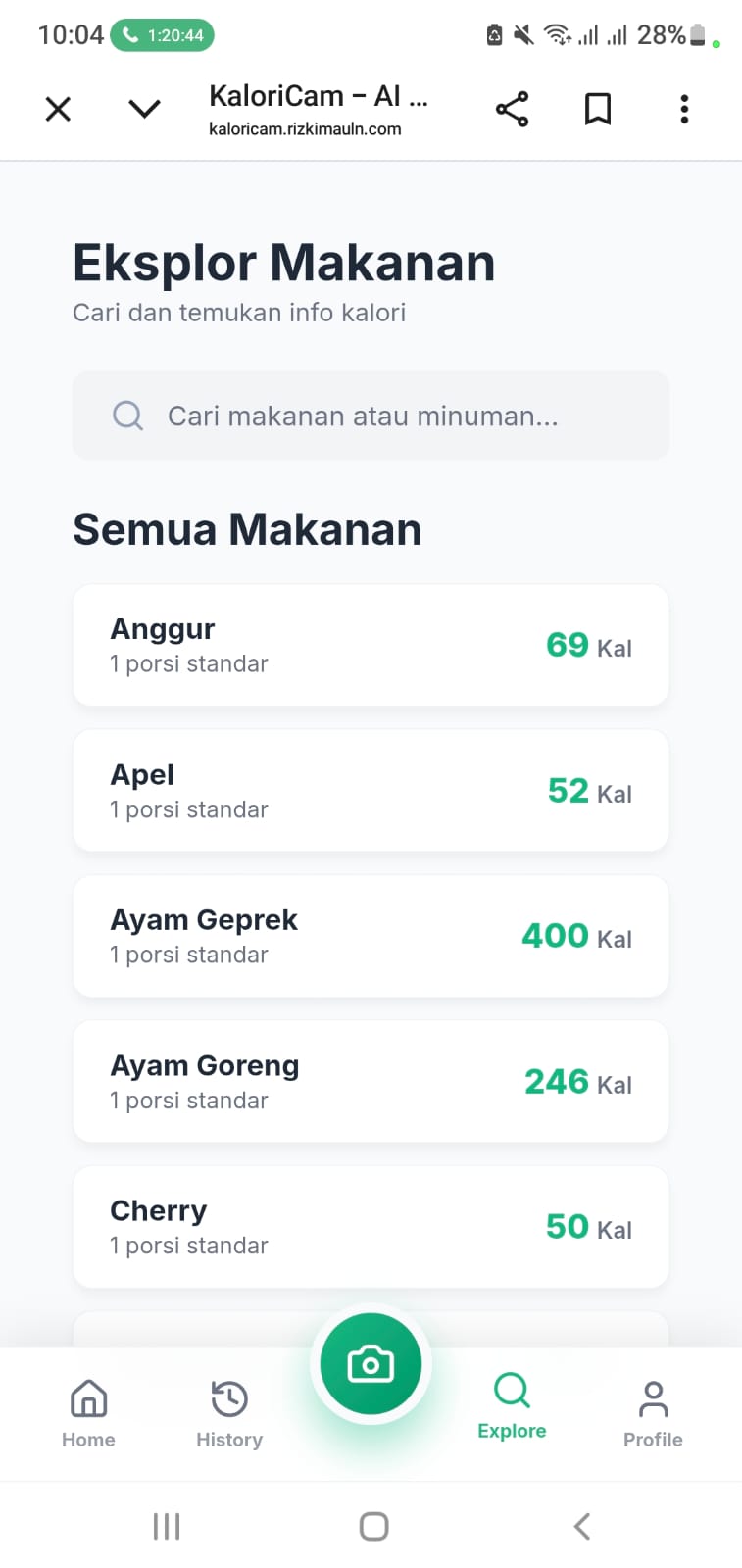Close the in-app browser tab
Viewport: 742px width, 1568px height.
(59, 109)
